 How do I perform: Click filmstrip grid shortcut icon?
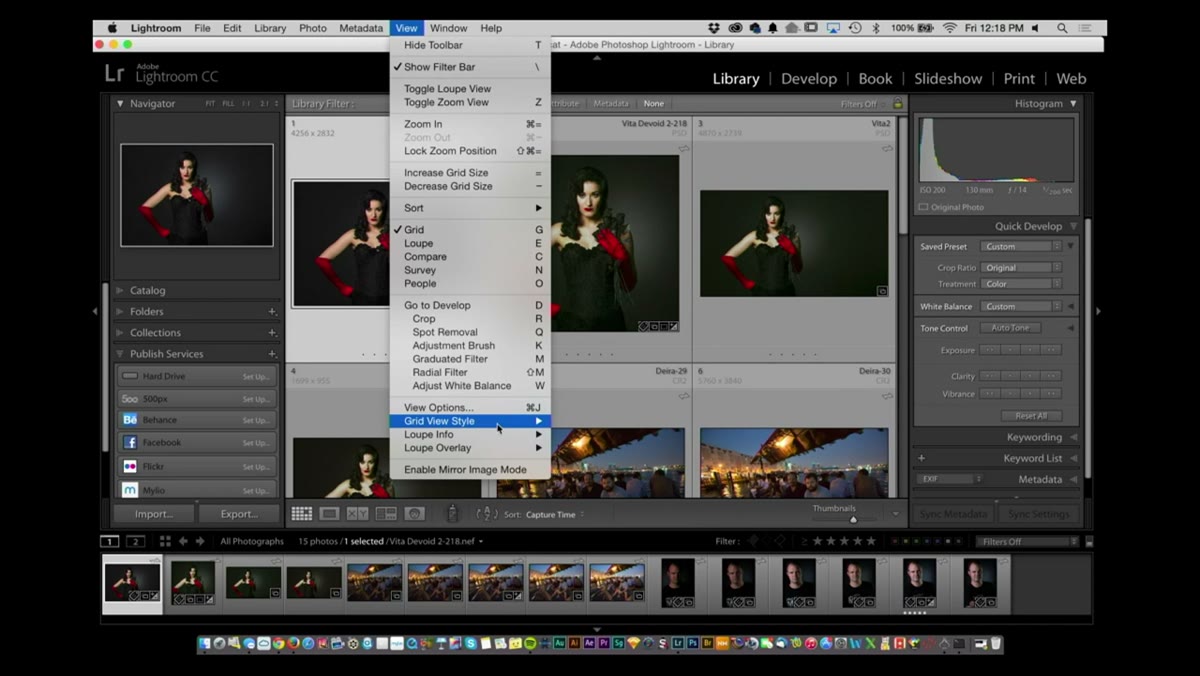click(165, 541)
